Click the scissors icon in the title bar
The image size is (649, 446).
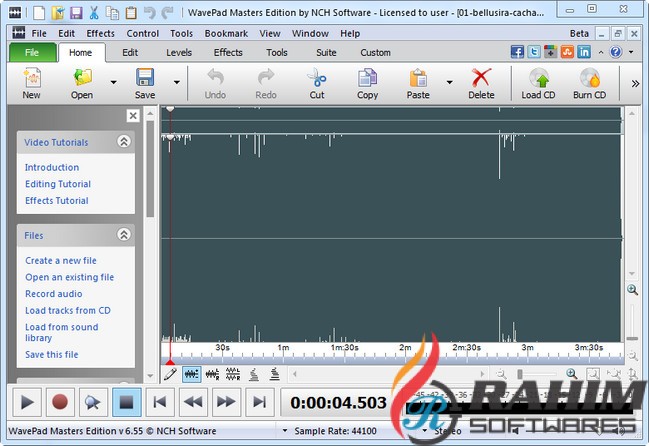94,13
